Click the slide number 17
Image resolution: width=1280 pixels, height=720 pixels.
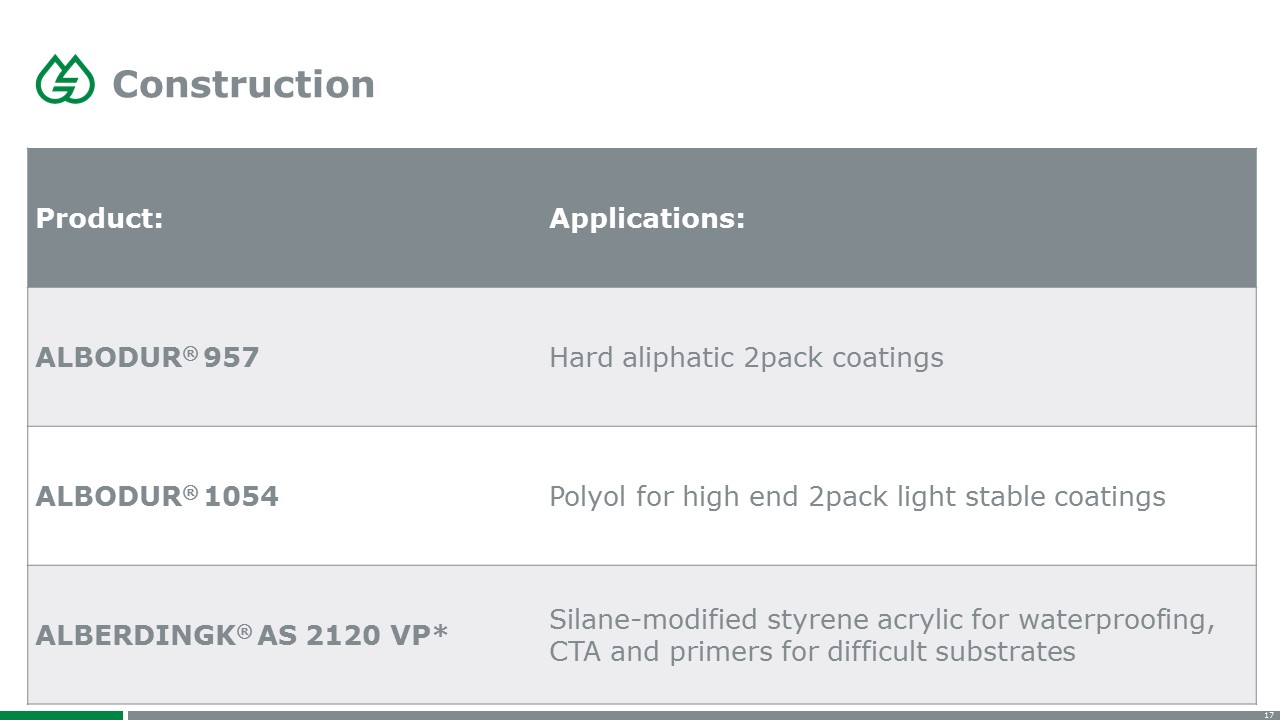click(x=1269, y=715)
